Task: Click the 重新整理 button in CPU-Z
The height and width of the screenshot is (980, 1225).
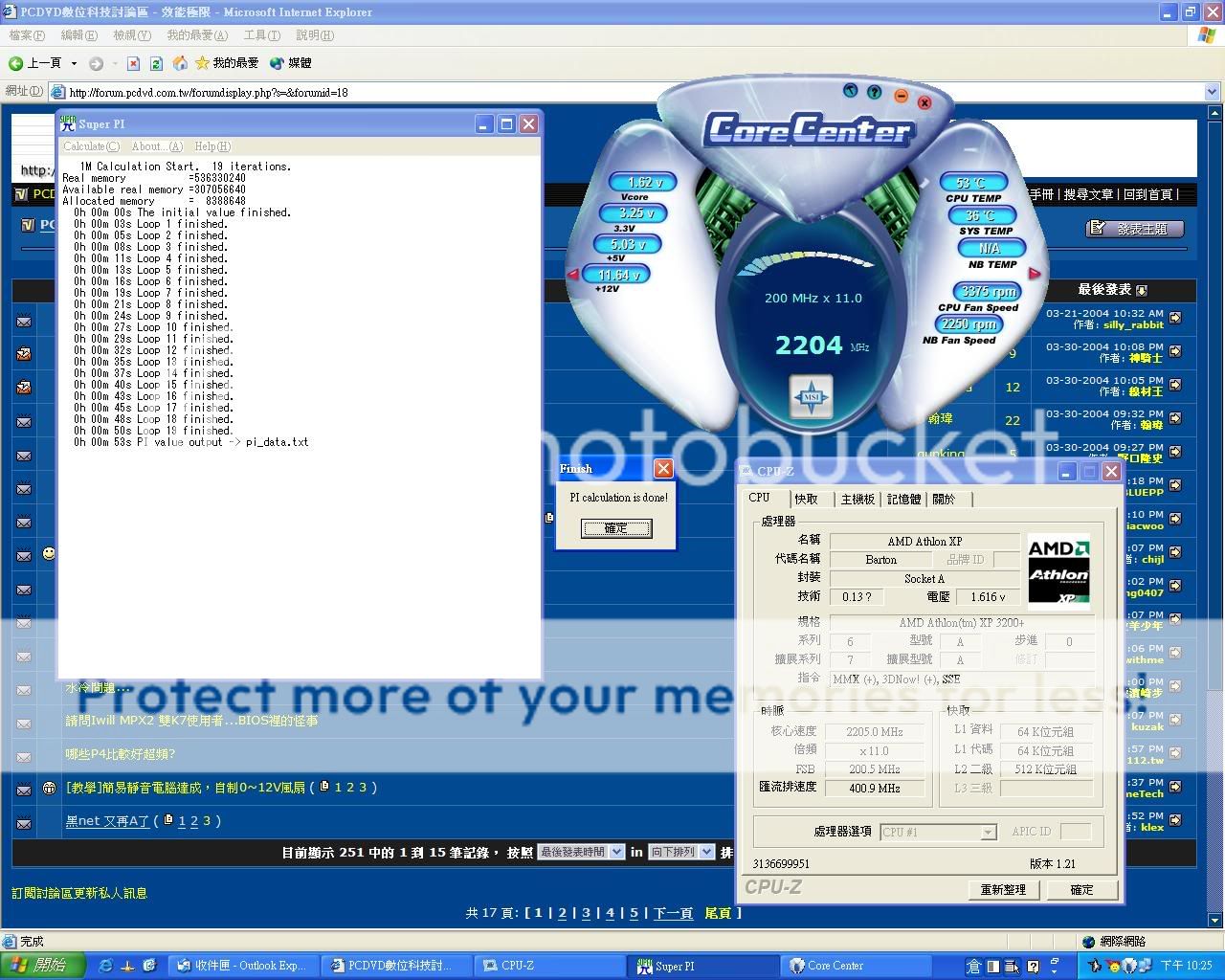Action: [1002, 889]
